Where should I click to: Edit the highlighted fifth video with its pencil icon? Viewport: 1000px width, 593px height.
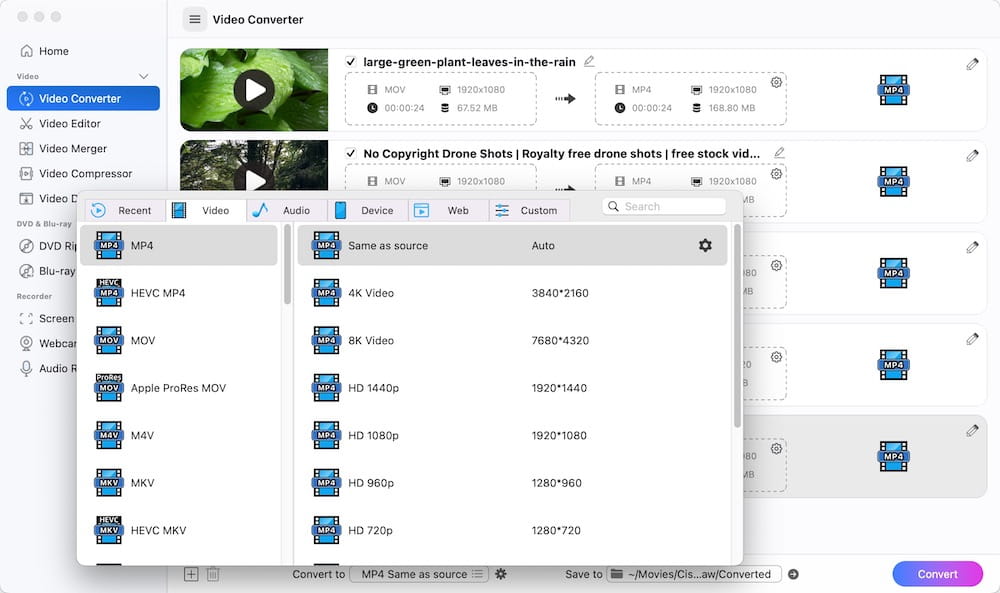tap(972, 431)
